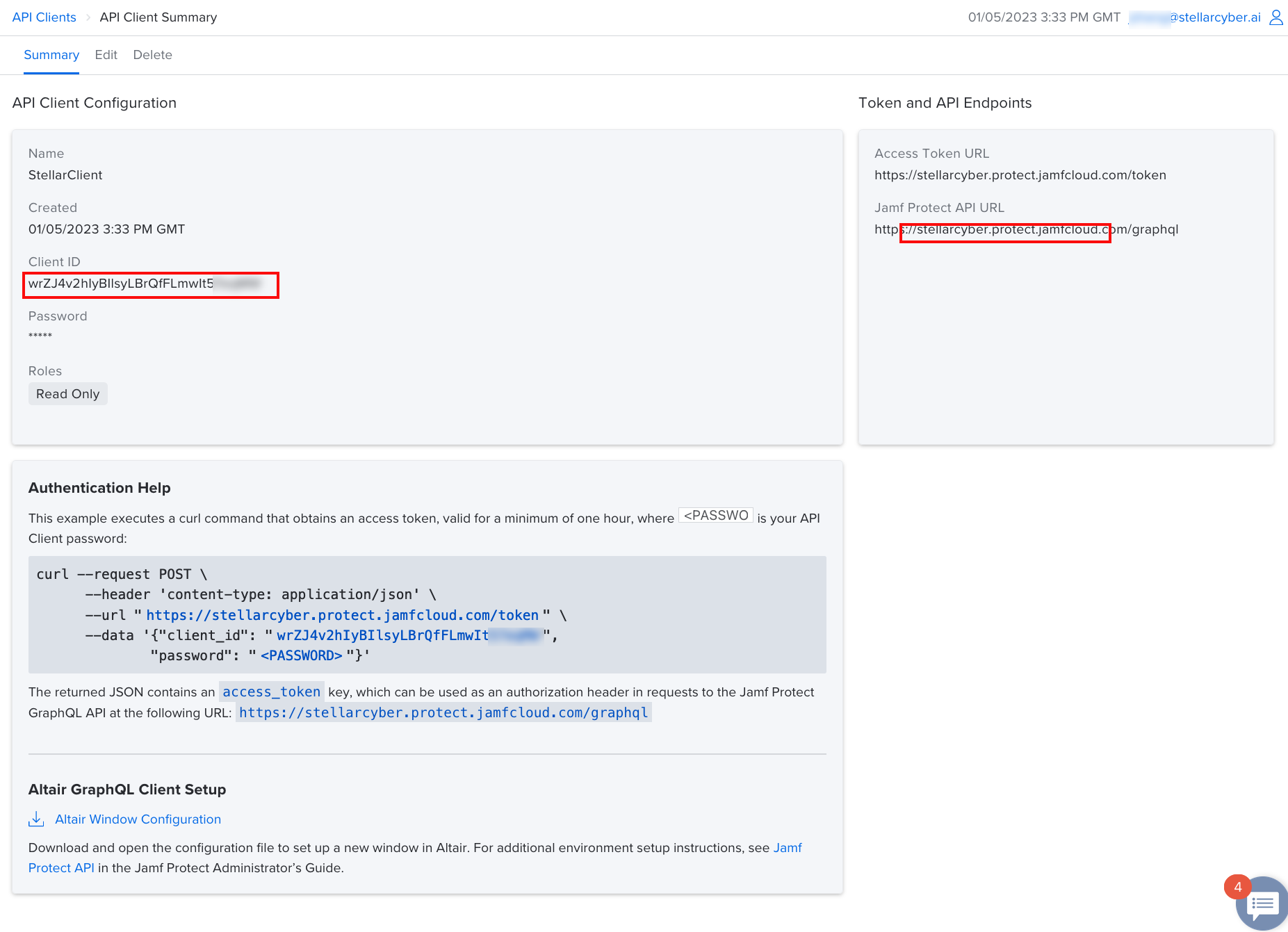Click the graphql URL below curl example
The image size is (1288, 932).
[x=443, y=713]
